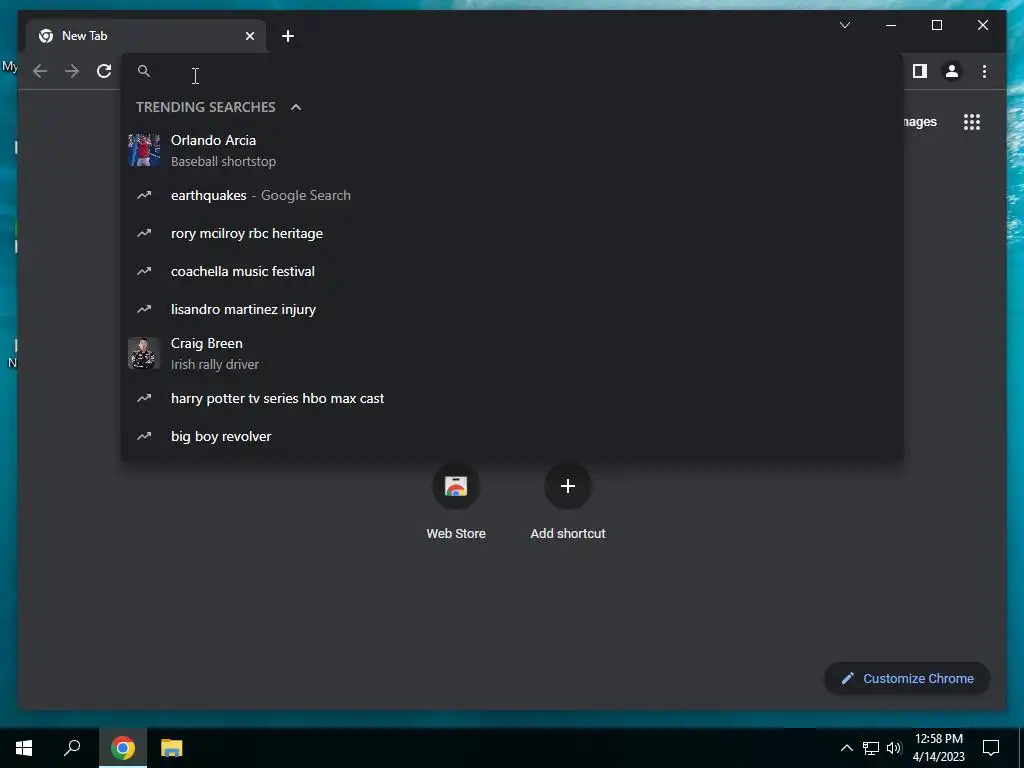This screenshot has width=1024, height=768.
Task: Open the Images link
Action: (x=920, y=122)
